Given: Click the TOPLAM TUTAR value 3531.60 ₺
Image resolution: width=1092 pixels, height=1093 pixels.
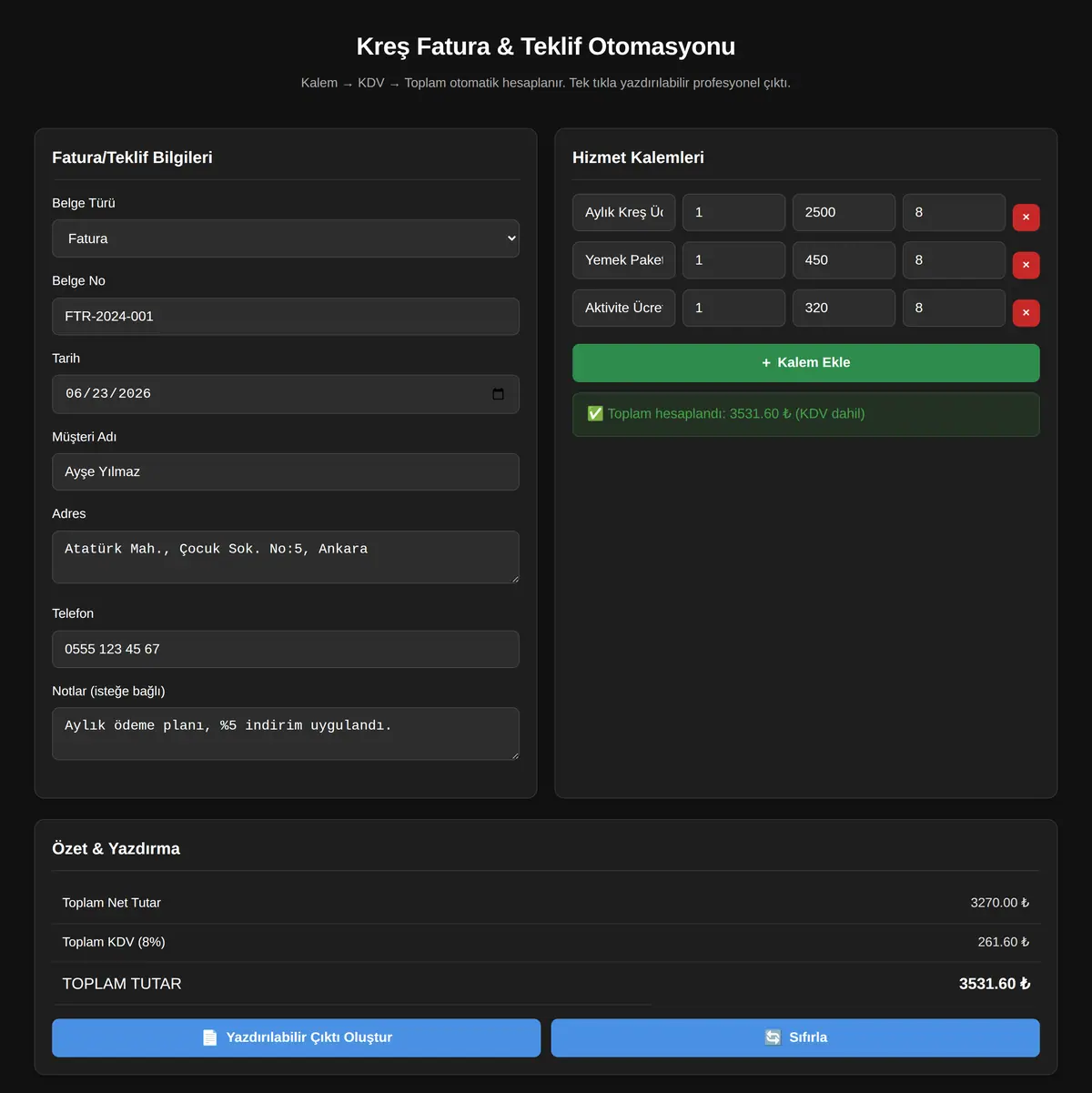Looking at the screenshot, I should pyautogui.click(x=995, y=984).
